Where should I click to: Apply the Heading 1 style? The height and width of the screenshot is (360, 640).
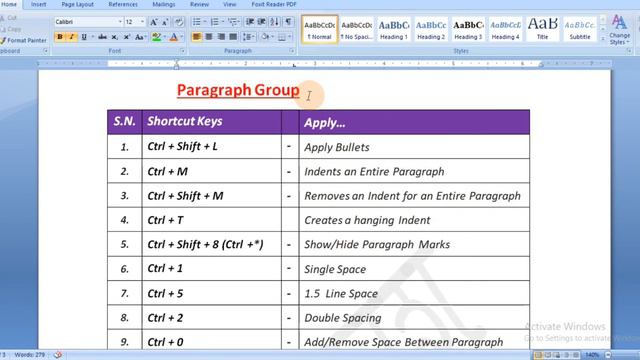coord(394,29)
